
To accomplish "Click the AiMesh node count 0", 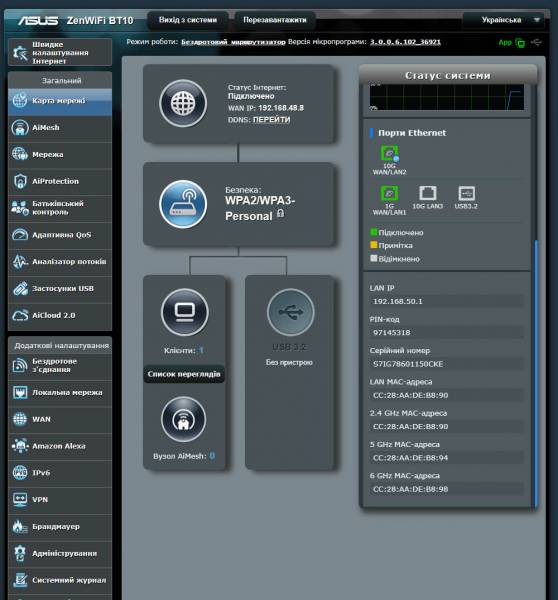I will pyautogui.click(x=212, y=456).
